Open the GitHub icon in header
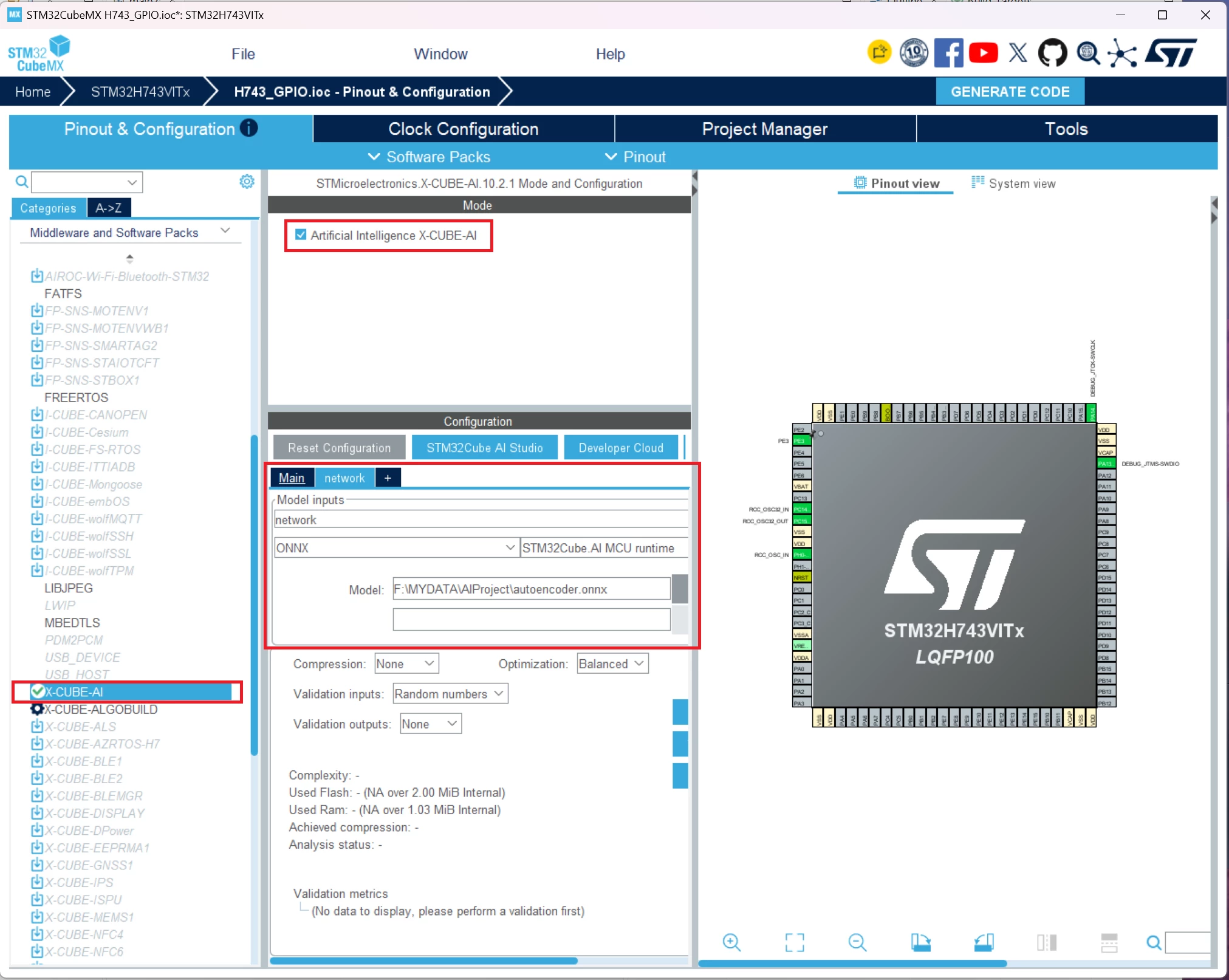The width and height of the screenshot is (1229, 980). [1052, 53]
